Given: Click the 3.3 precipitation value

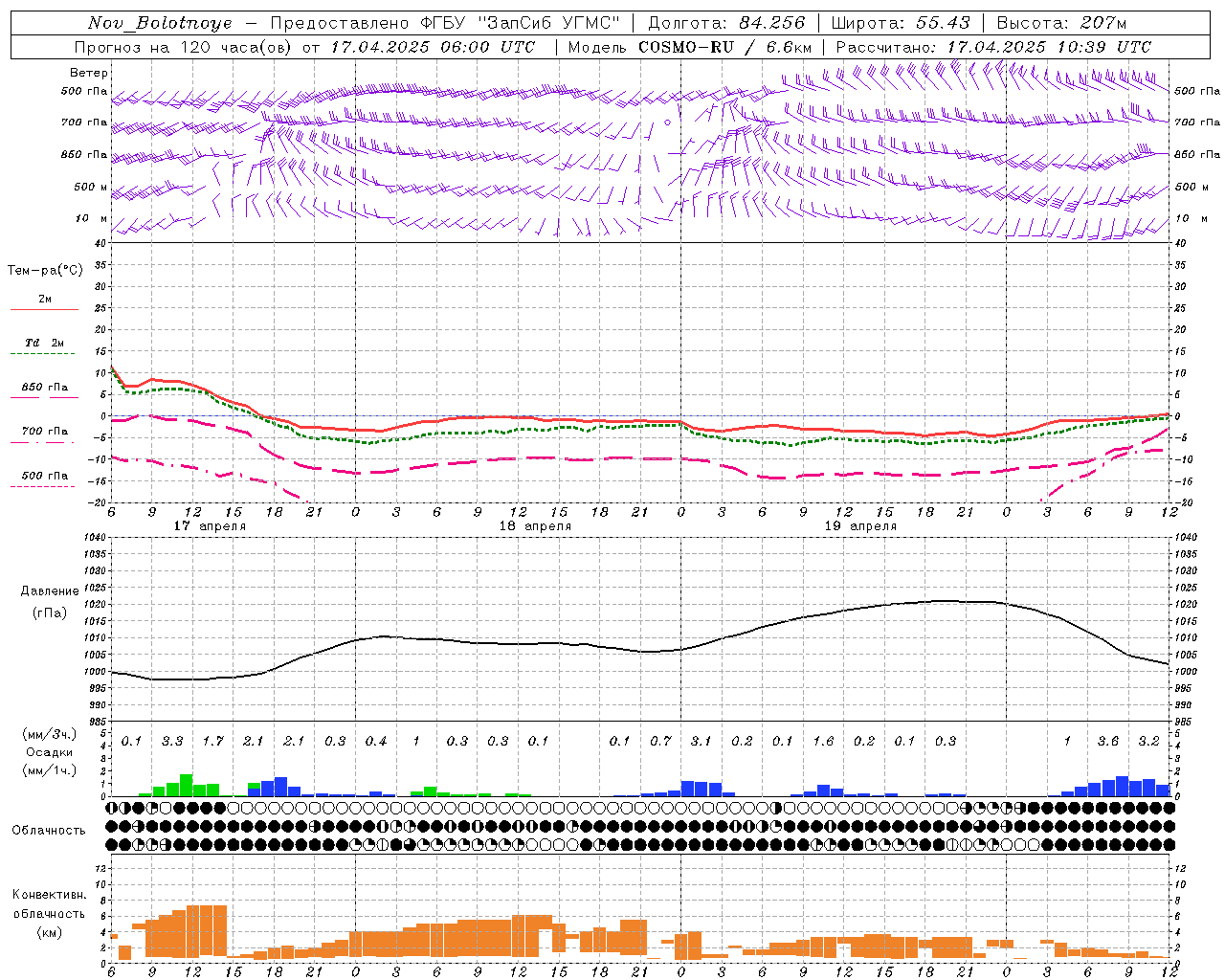Looking at the screenshot, I should (x=172, y=742).
